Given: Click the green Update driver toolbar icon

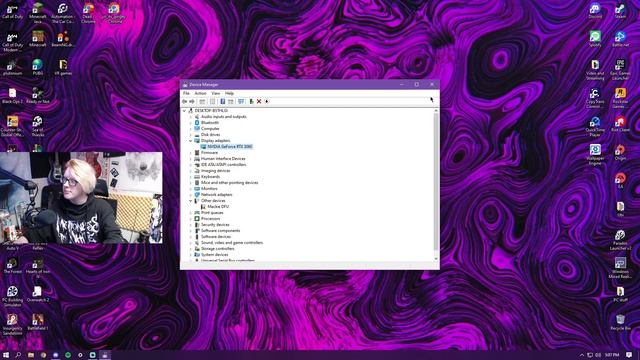Looking at the screenshot, I should tap(251, 101).
